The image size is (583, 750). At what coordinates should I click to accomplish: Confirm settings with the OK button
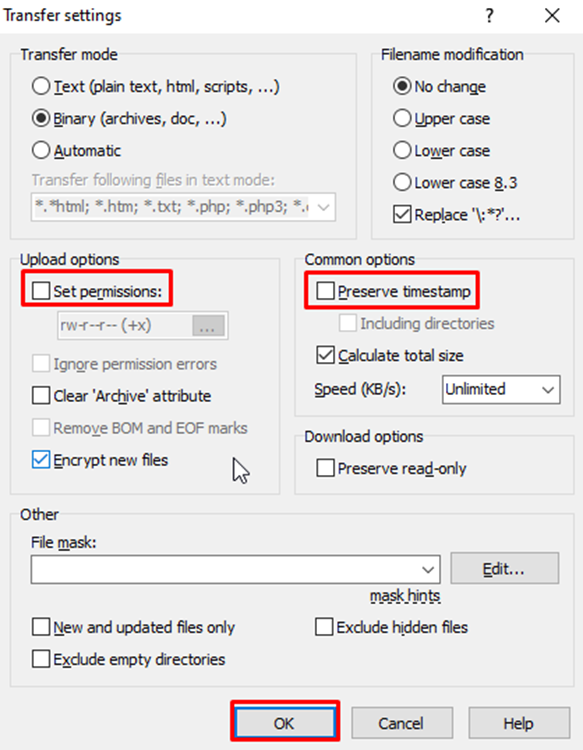click(285, 723)
